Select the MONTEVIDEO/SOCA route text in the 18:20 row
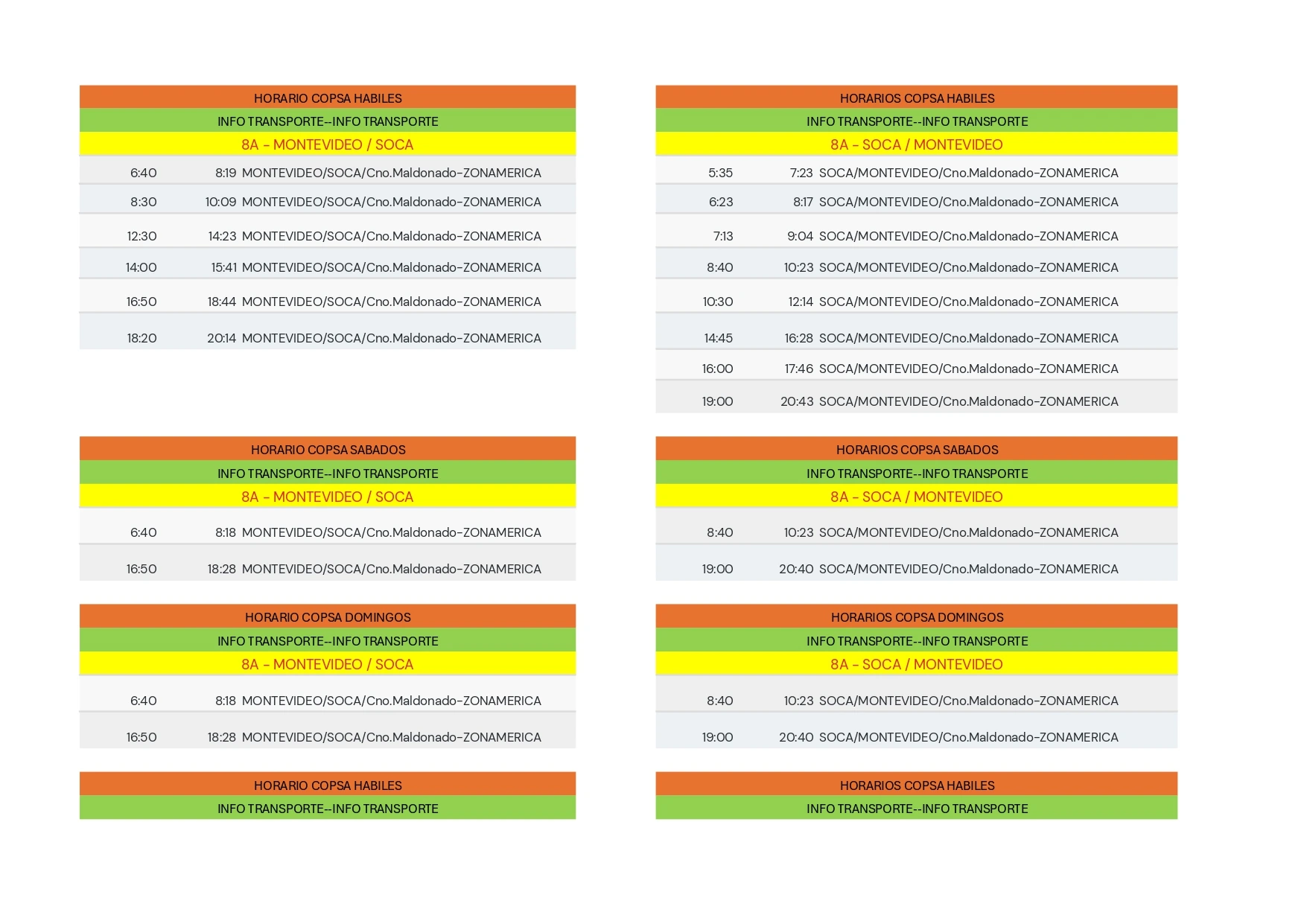Viewport: 1307px width, 924px height. [392, 338]
